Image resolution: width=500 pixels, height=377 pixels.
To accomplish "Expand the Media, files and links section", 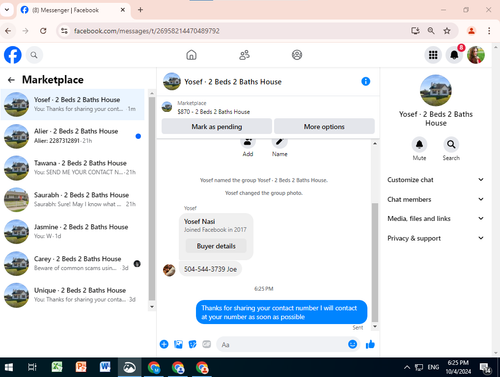I will [x=435, y=219].
